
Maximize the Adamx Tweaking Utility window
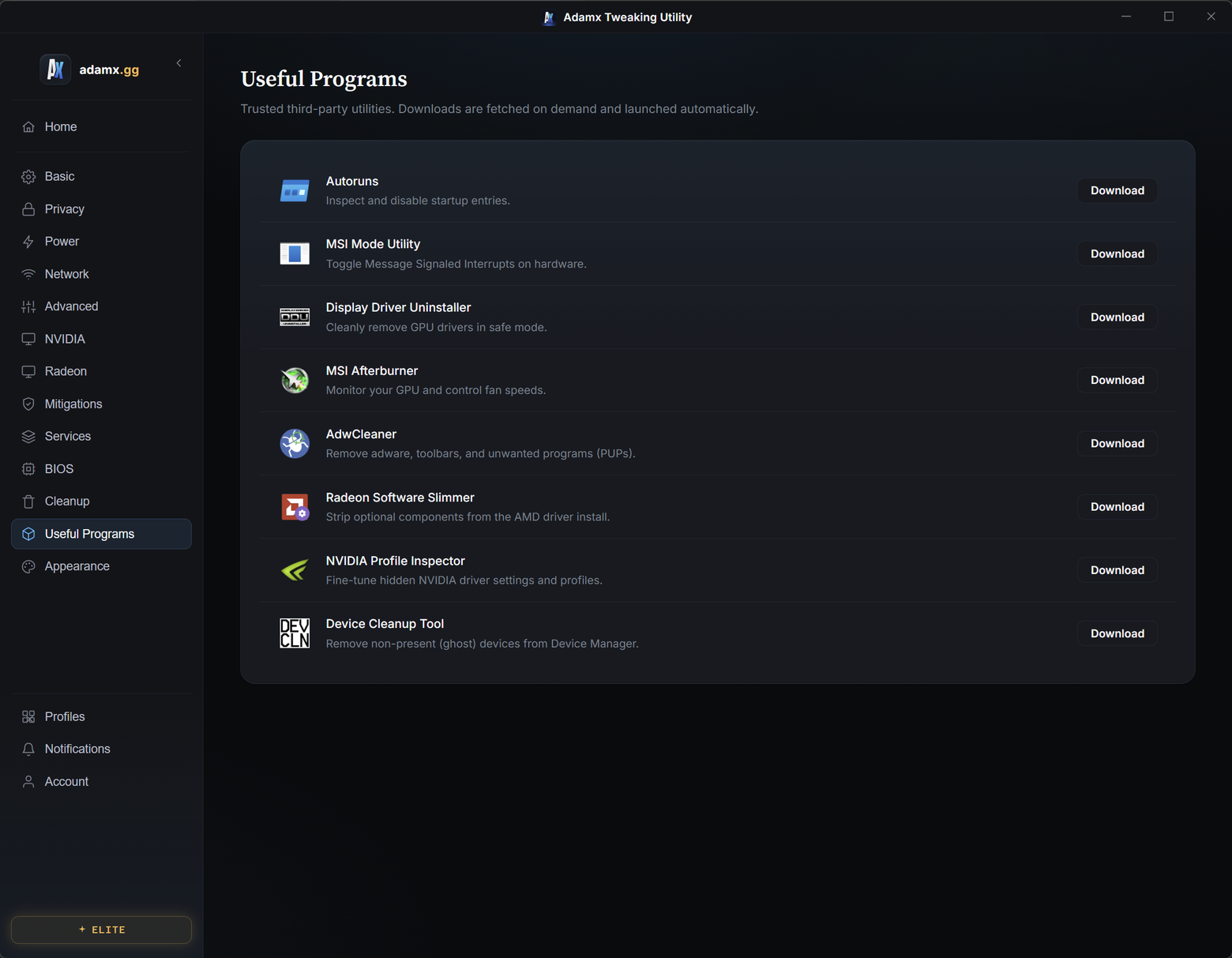tap(1169, 17)
